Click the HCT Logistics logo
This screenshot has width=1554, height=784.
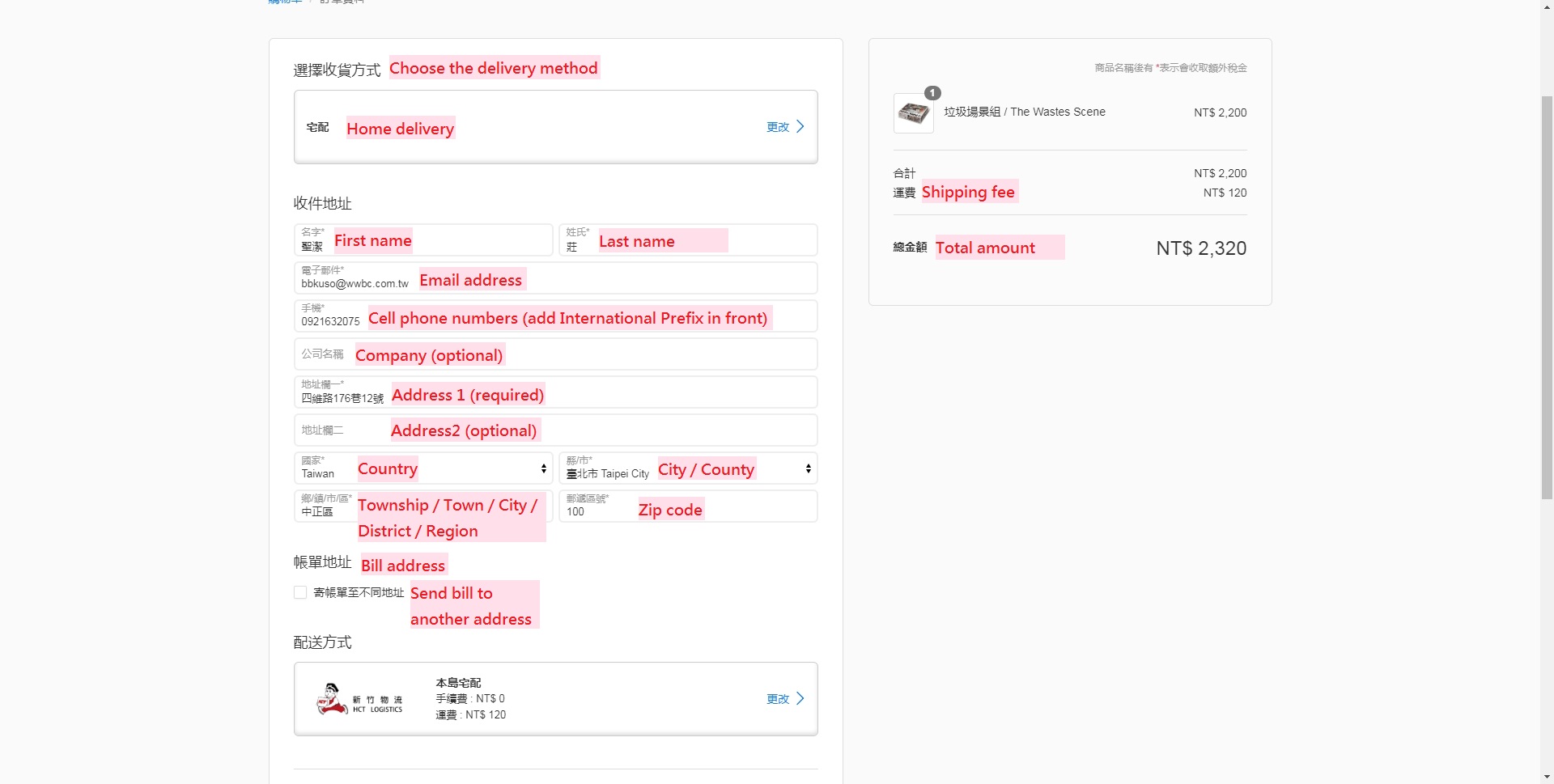(359, 699)
